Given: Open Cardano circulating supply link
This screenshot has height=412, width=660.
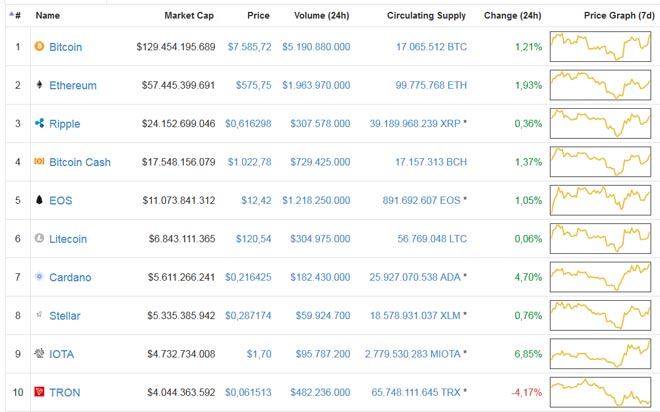Looking at the screenshot, I should 414,277.
